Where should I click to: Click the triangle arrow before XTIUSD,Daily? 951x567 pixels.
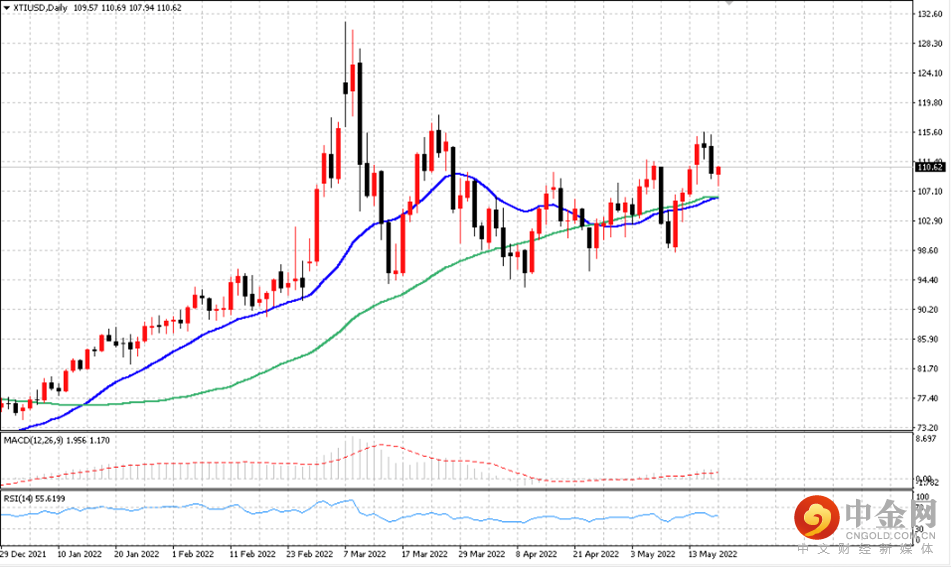coord(6,7)
